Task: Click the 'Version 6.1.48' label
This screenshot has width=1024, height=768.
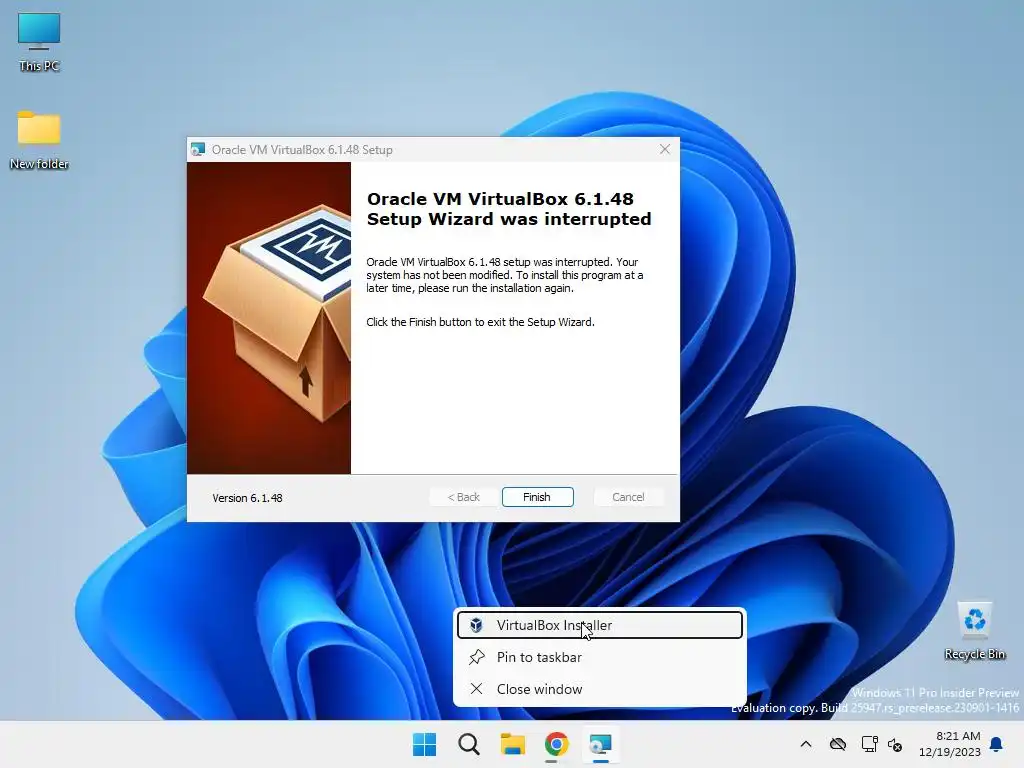Action: click(247, 498)
